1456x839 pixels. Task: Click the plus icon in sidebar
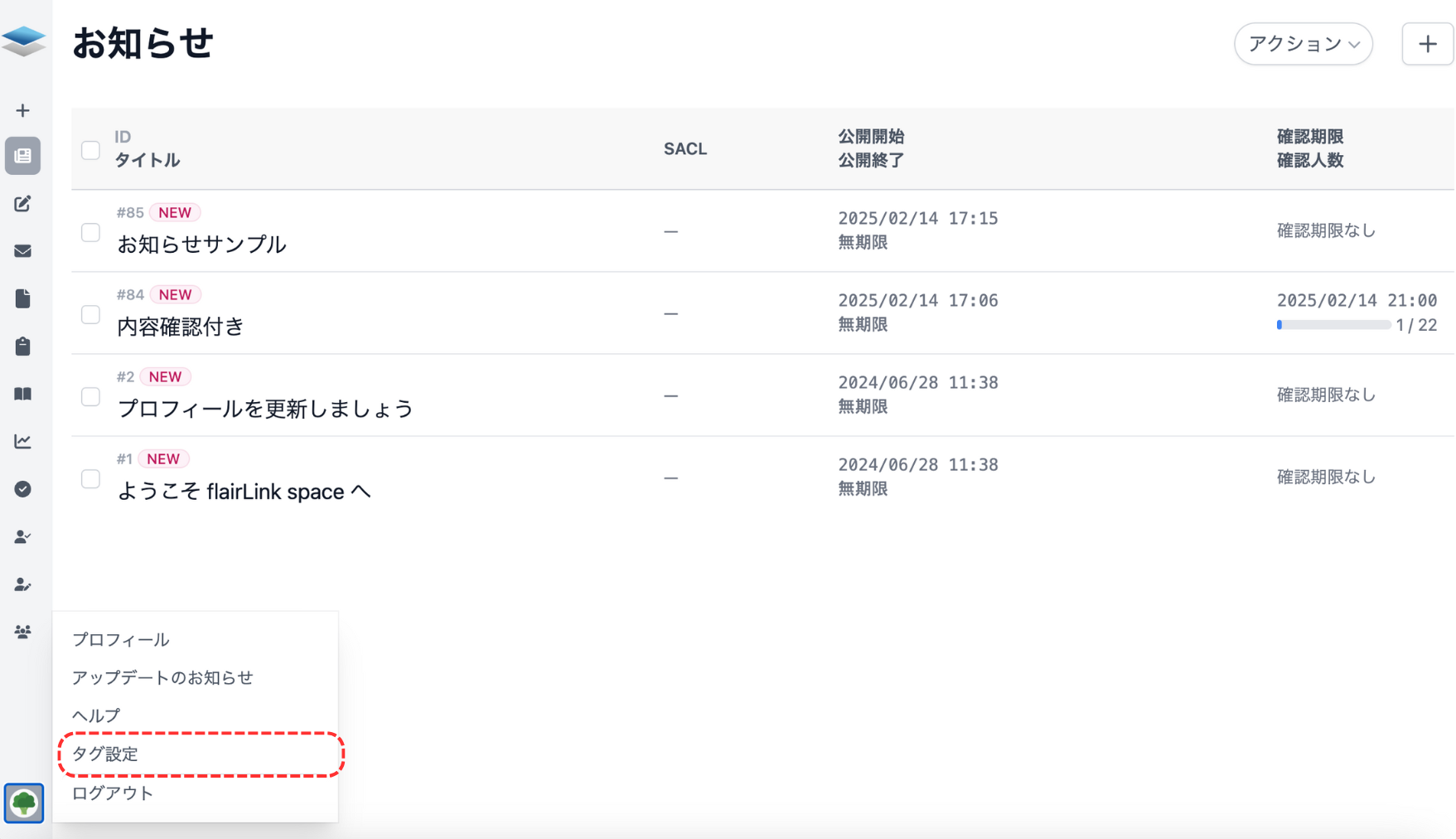pos(23,110)
